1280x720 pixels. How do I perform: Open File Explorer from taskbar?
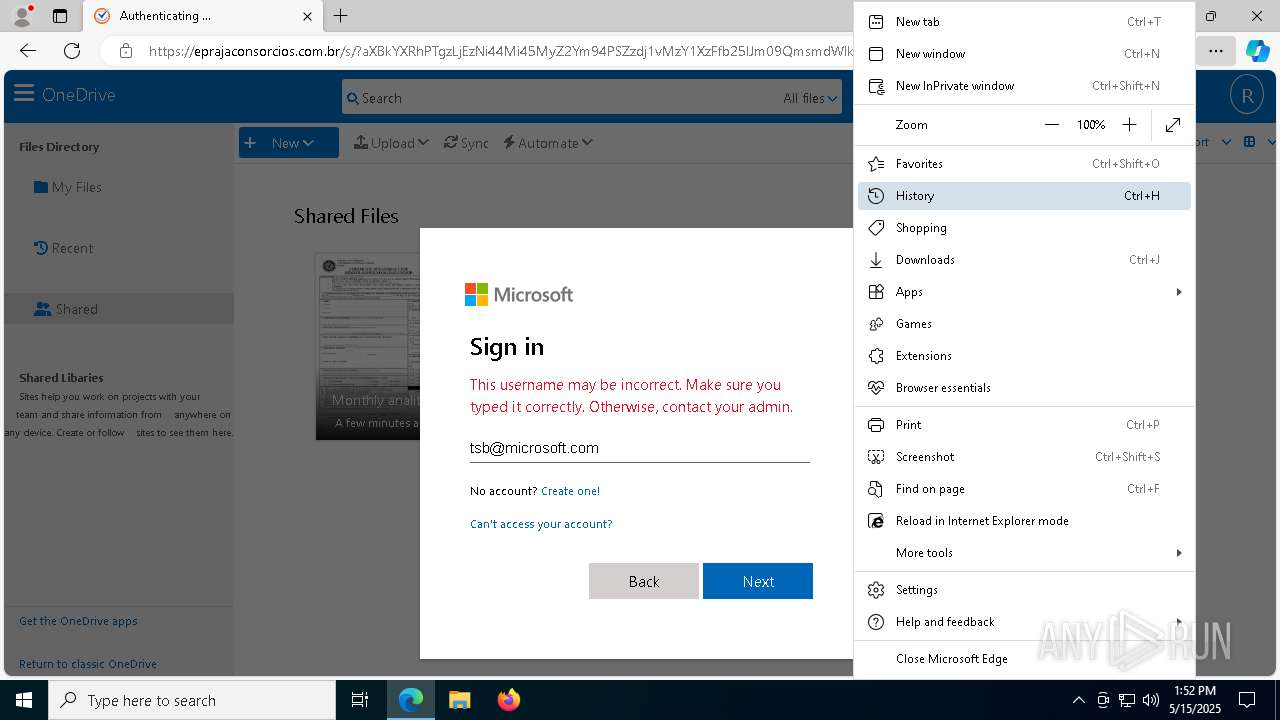pos(459,700)
